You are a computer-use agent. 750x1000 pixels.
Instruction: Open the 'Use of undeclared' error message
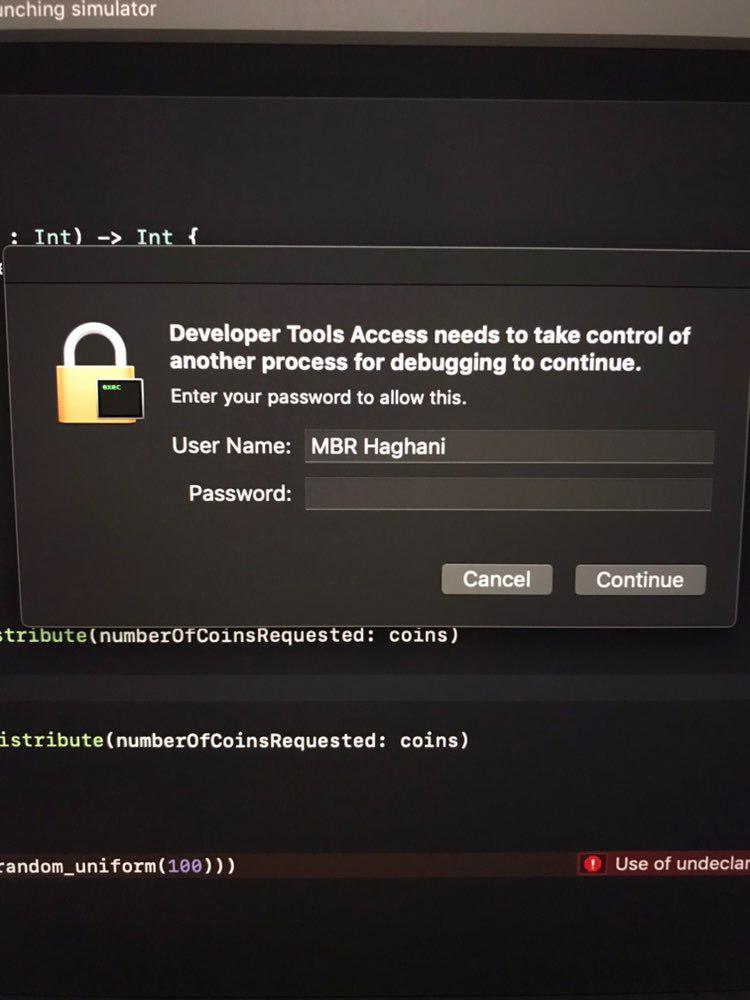[682, 864]
